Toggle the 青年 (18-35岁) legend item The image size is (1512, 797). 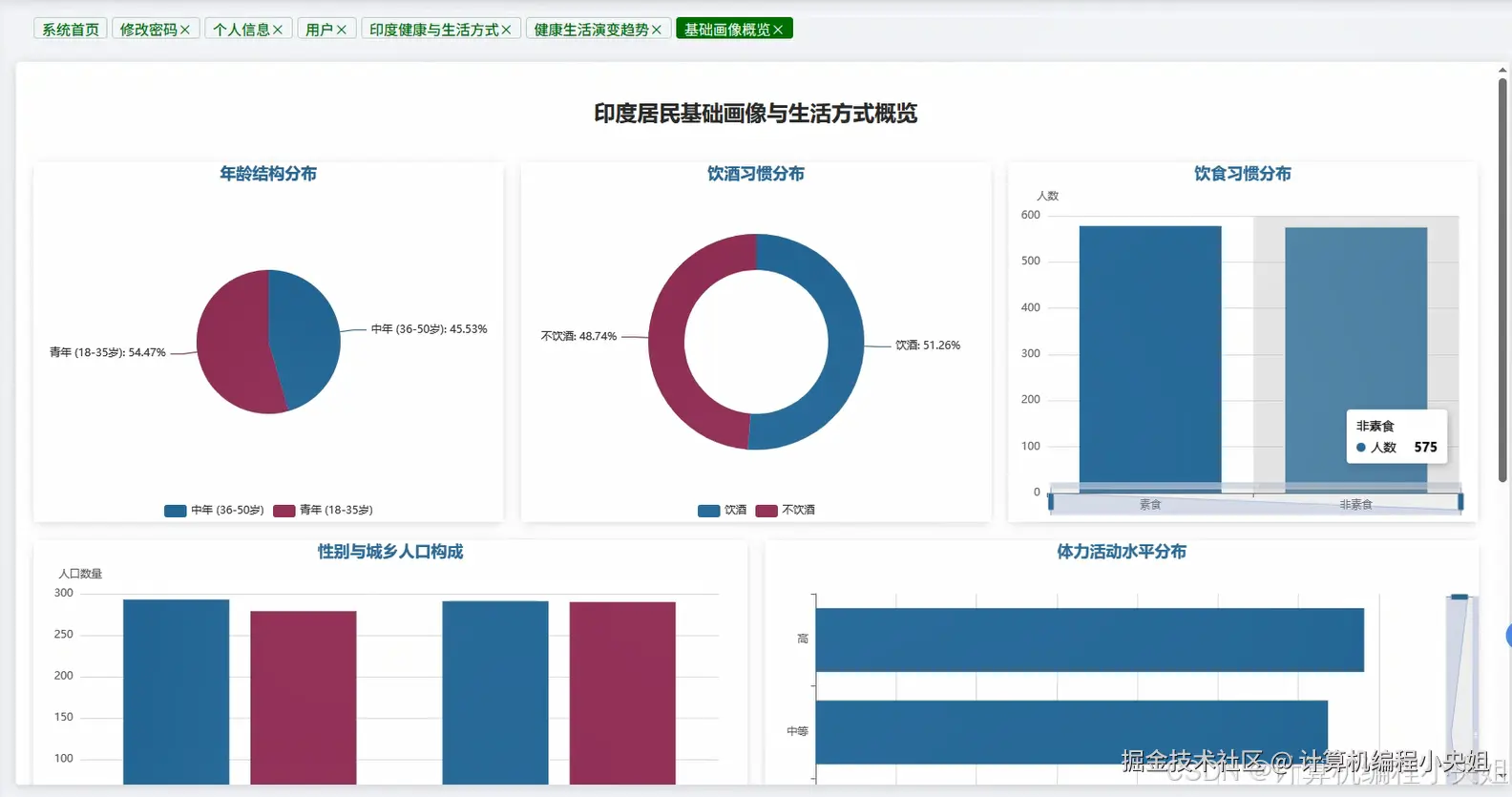323,511
